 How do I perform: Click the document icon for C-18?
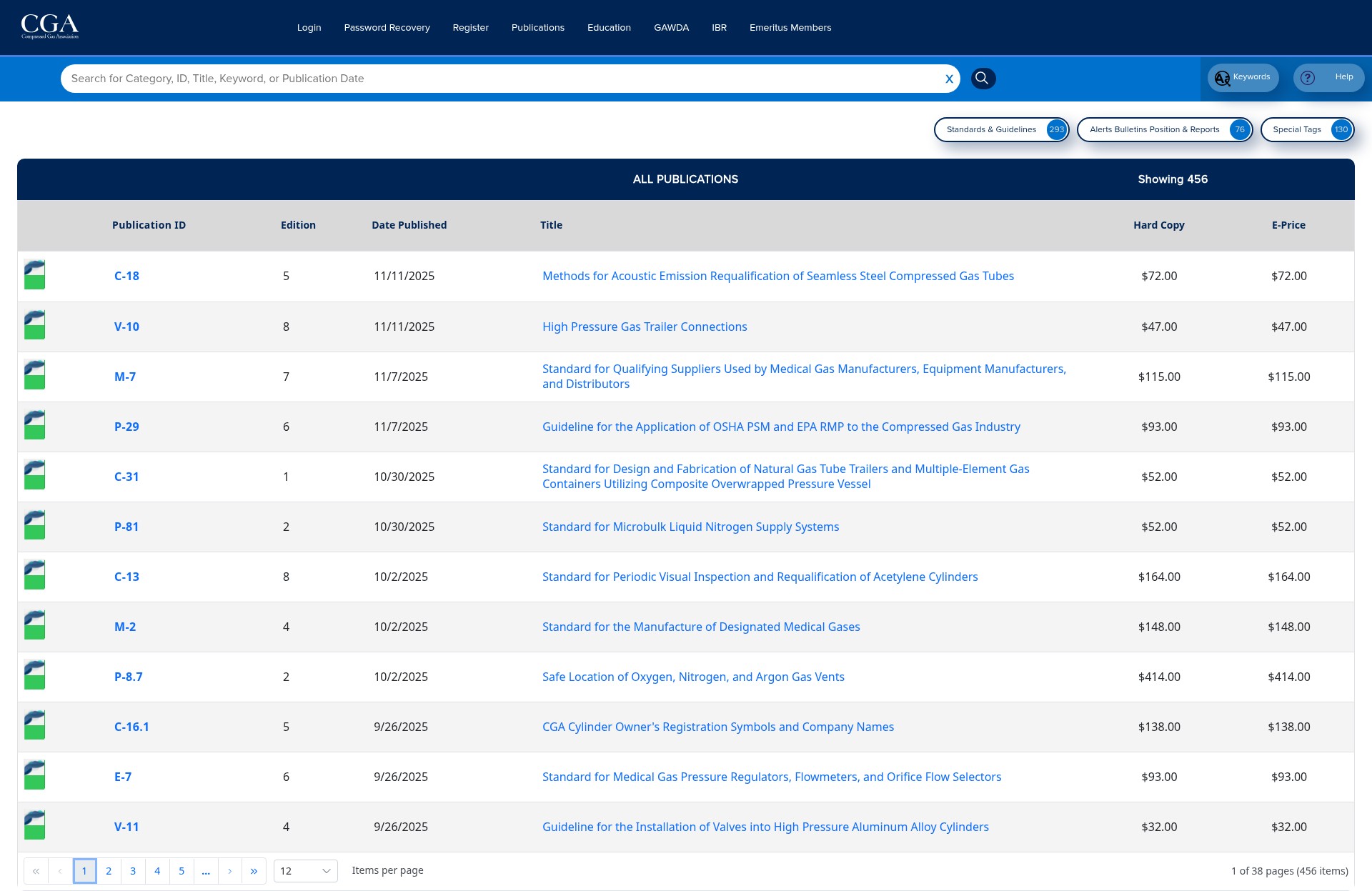click(x=34, y=275)
